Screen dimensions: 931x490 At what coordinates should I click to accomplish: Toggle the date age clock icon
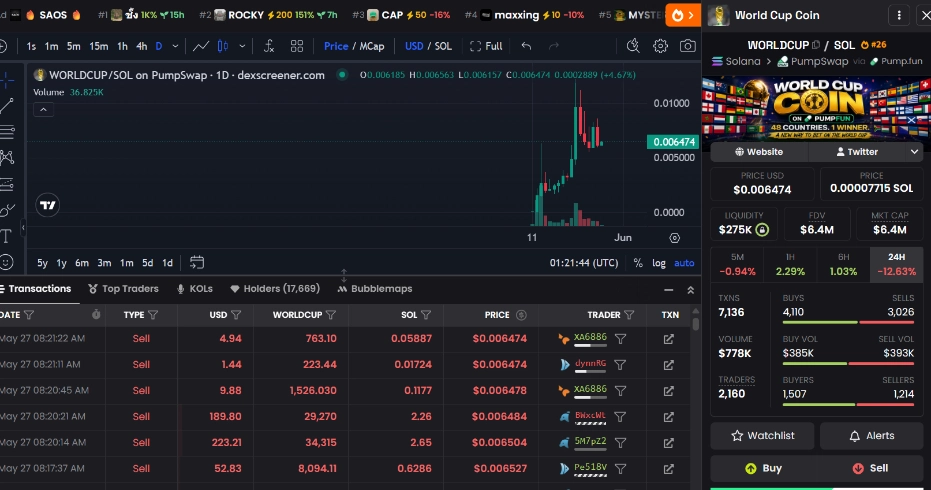coord(96,315)
